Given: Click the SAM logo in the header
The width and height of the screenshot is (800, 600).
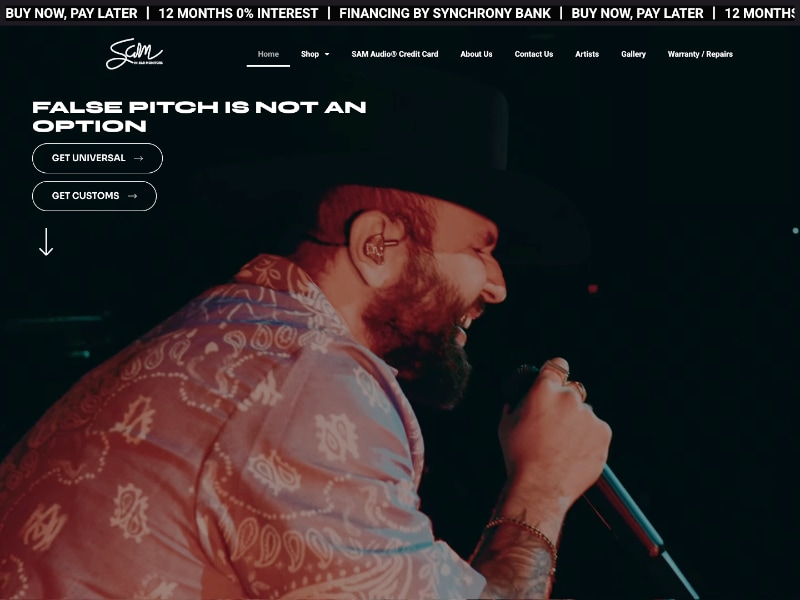Looking at the screenshot, I should 134,54.
